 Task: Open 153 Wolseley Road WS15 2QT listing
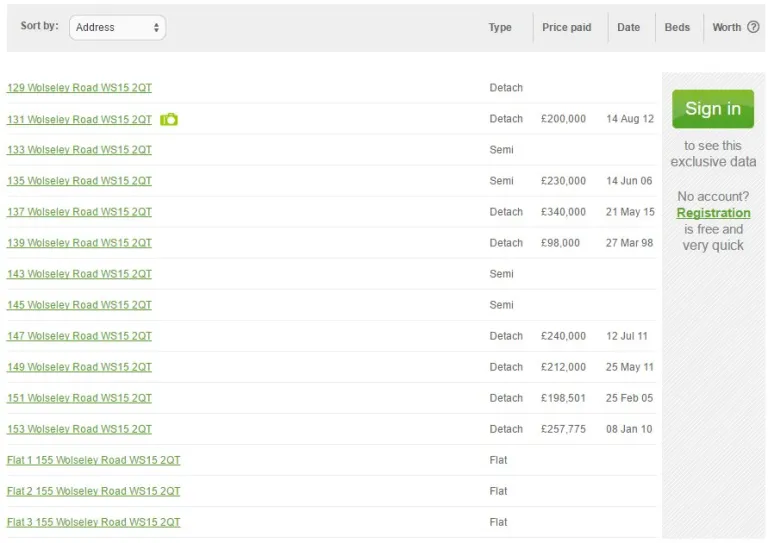pos(79,429)
